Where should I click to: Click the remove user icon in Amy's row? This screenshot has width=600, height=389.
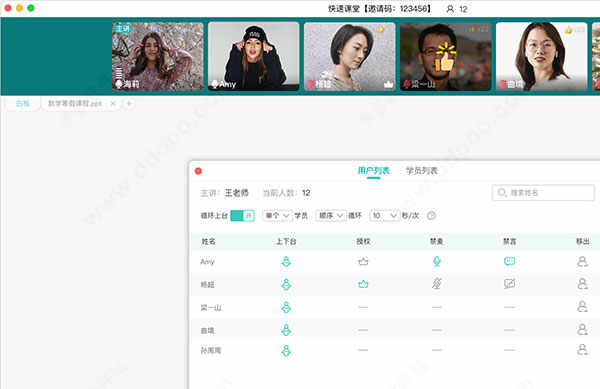582,262
